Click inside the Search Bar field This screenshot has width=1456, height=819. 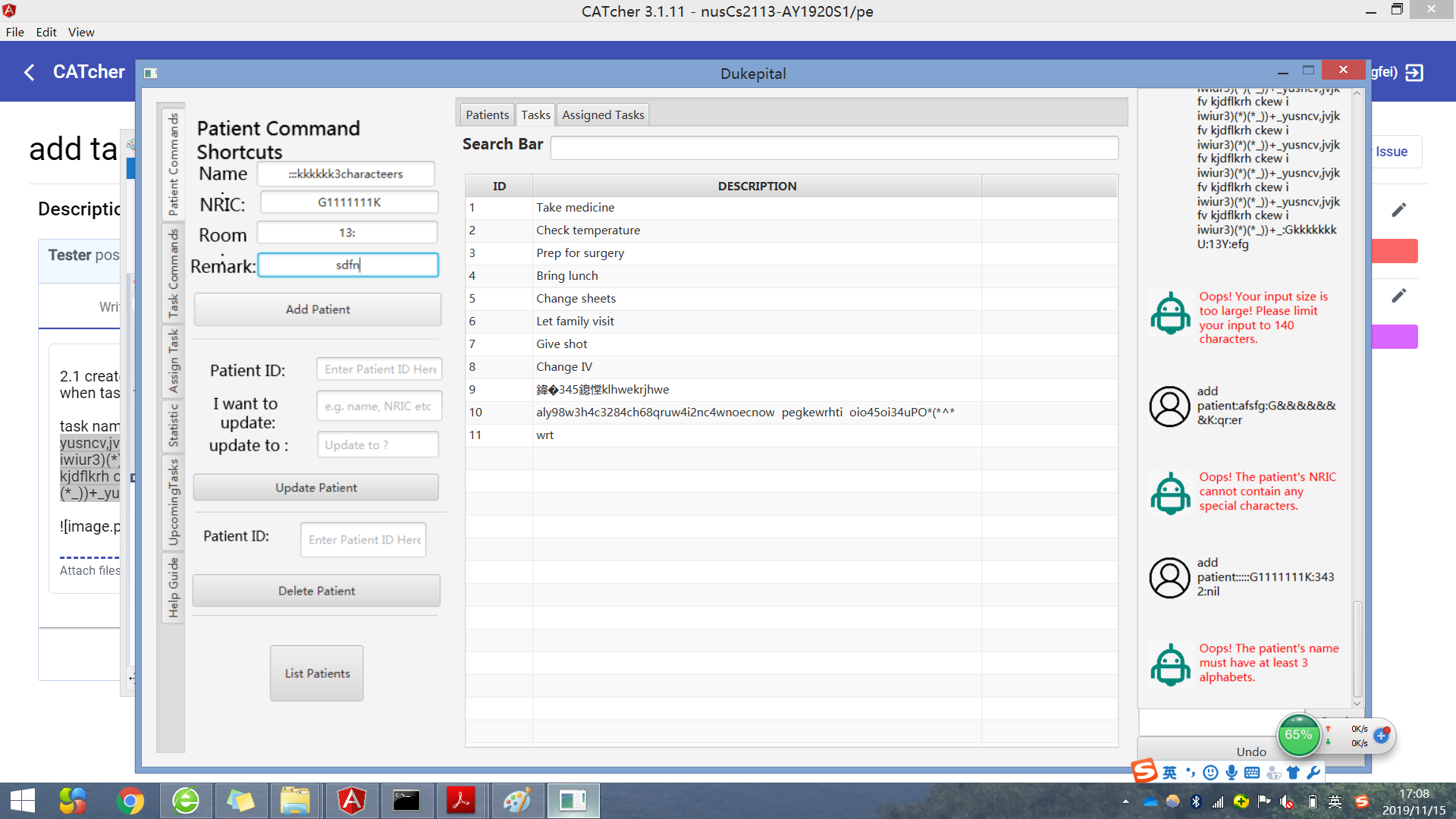[834, 148]
